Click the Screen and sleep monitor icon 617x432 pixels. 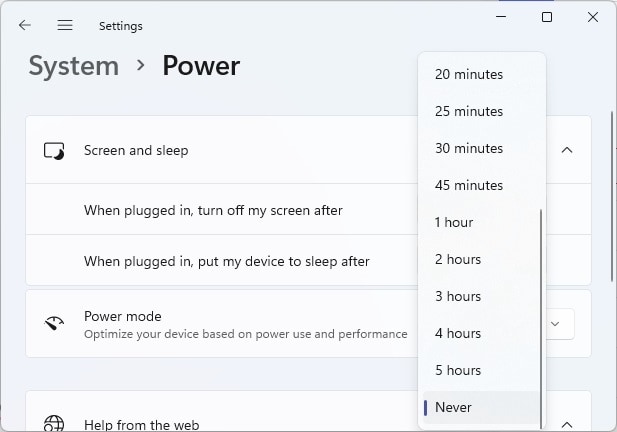click(x=54, y=151)
